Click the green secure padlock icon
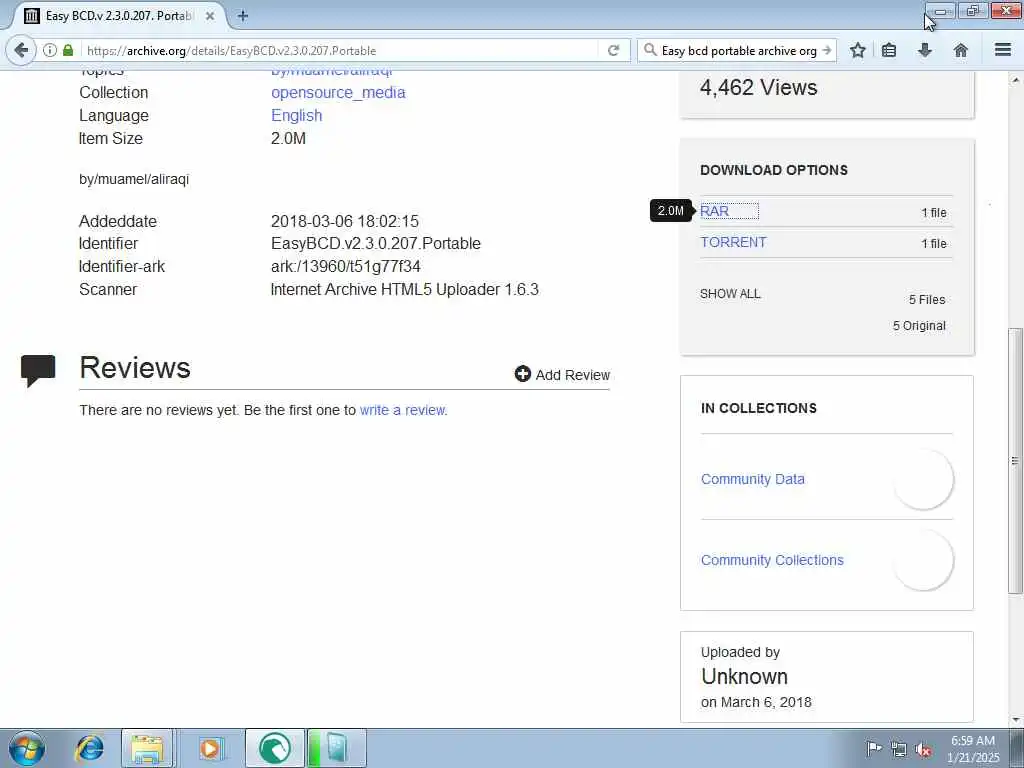The height and width of the screenshot is (768, 1024). [x=68, y=50]
